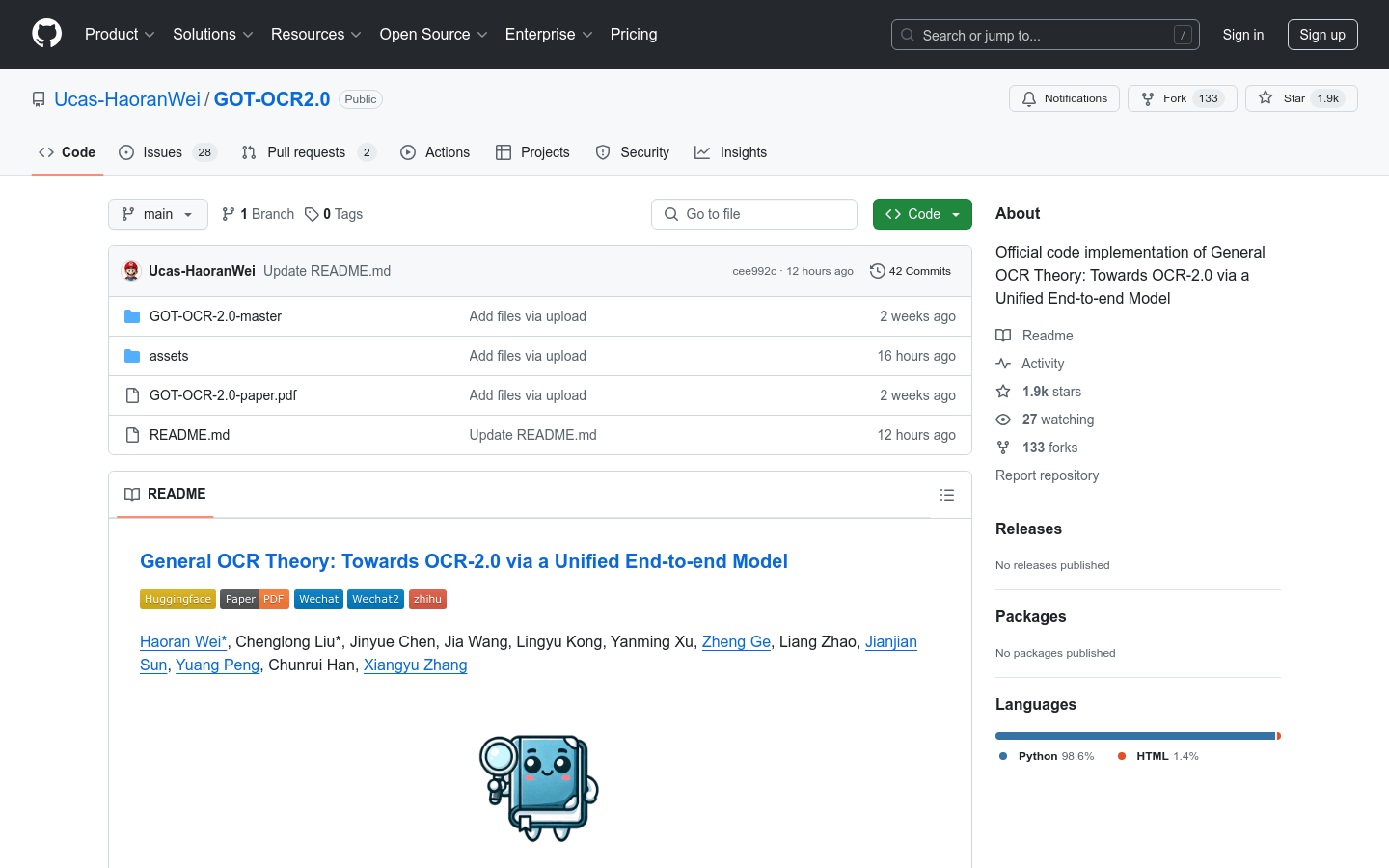The width and height of the screenshot is (1389, 868).
Task: Select the README tab heading
Action: (x=165, y=494)
